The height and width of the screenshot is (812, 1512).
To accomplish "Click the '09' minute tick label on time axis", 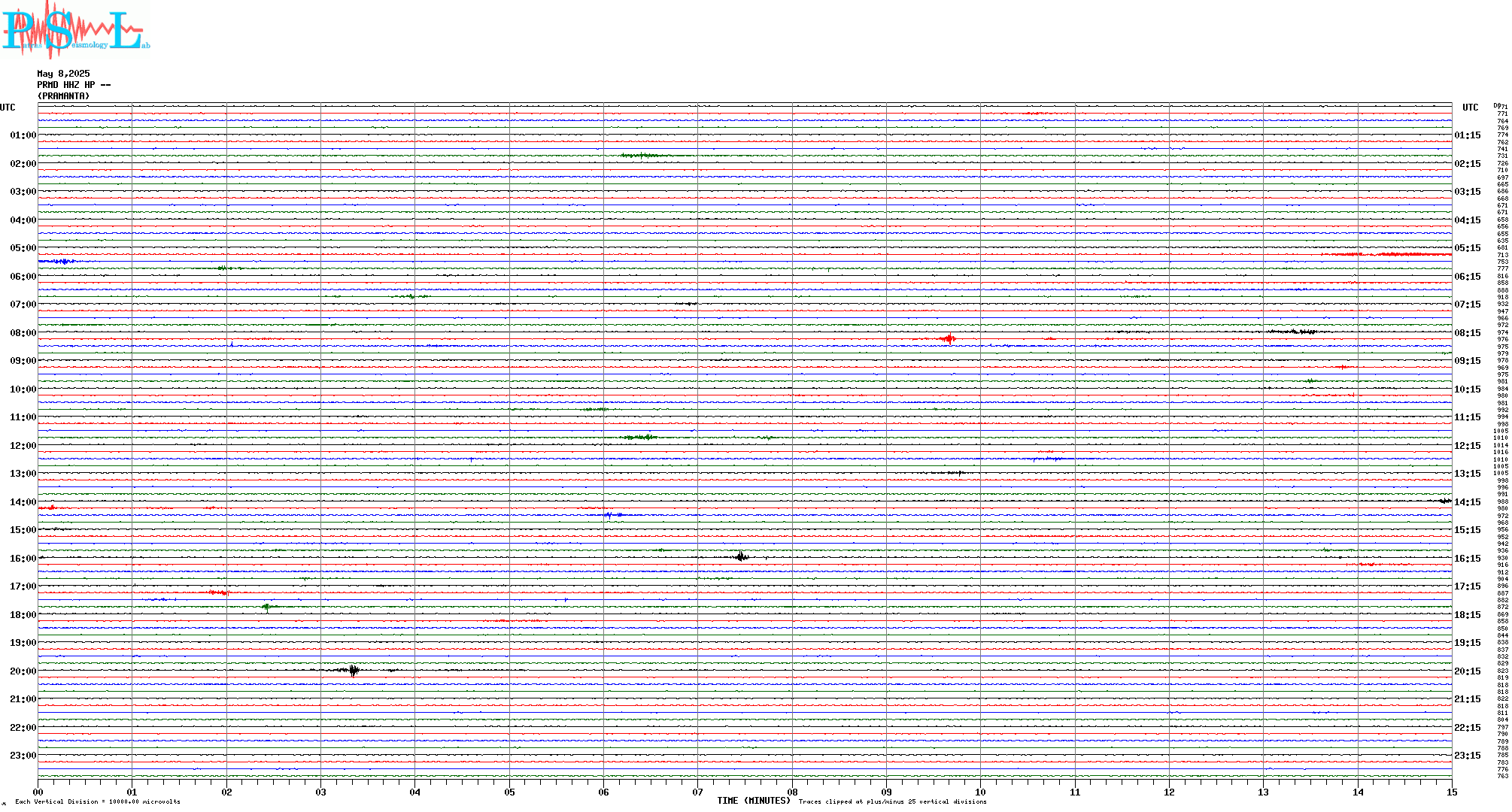I will click(886, 792).
